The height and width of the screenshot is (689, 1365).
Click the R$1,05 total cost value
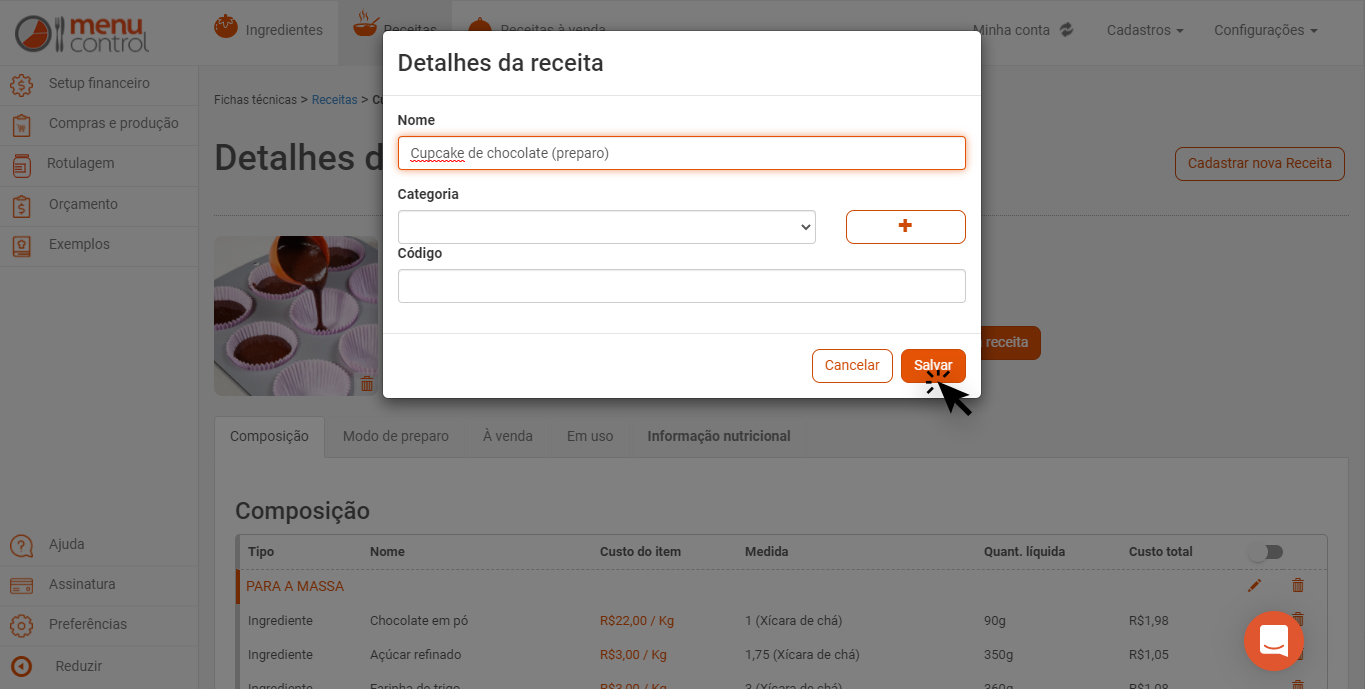(1149, 655)
